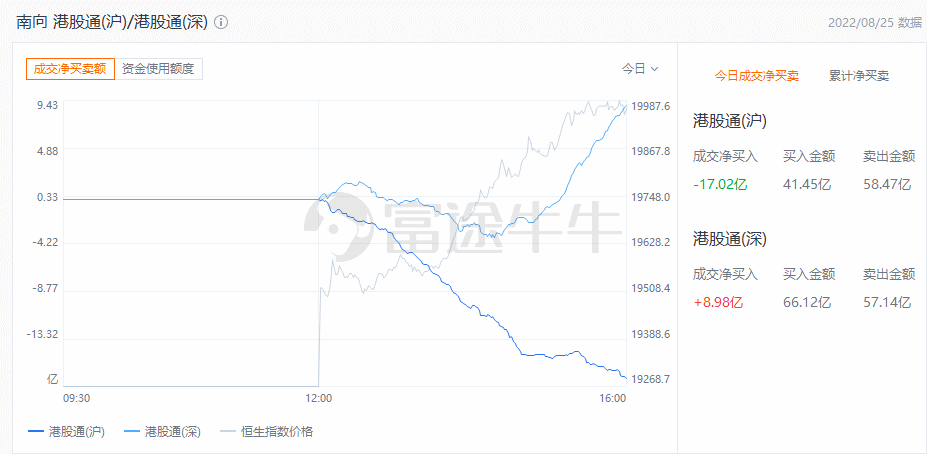Click the -17.02亿 net buy value
Viewport: 927px width, 454px height.
(720, 184)
